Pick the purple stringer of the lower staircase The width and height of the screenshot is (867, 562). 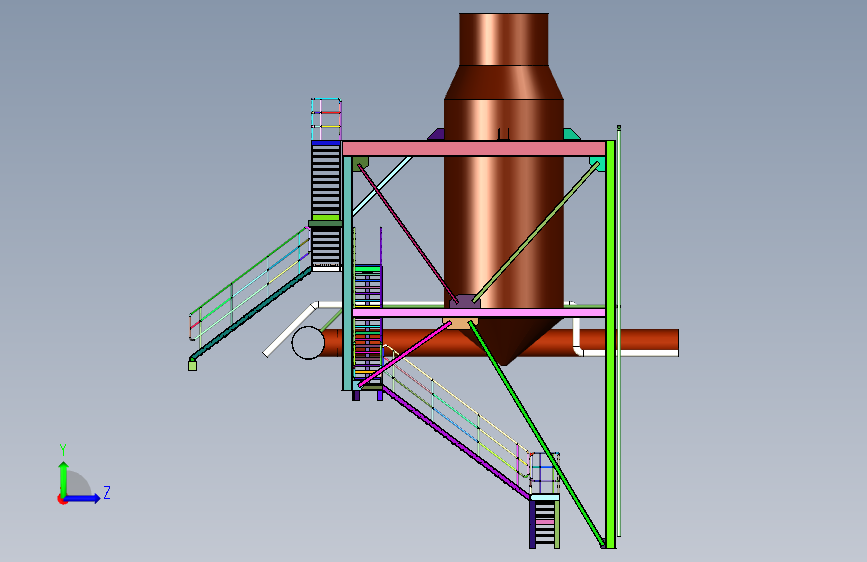[456, 443]
